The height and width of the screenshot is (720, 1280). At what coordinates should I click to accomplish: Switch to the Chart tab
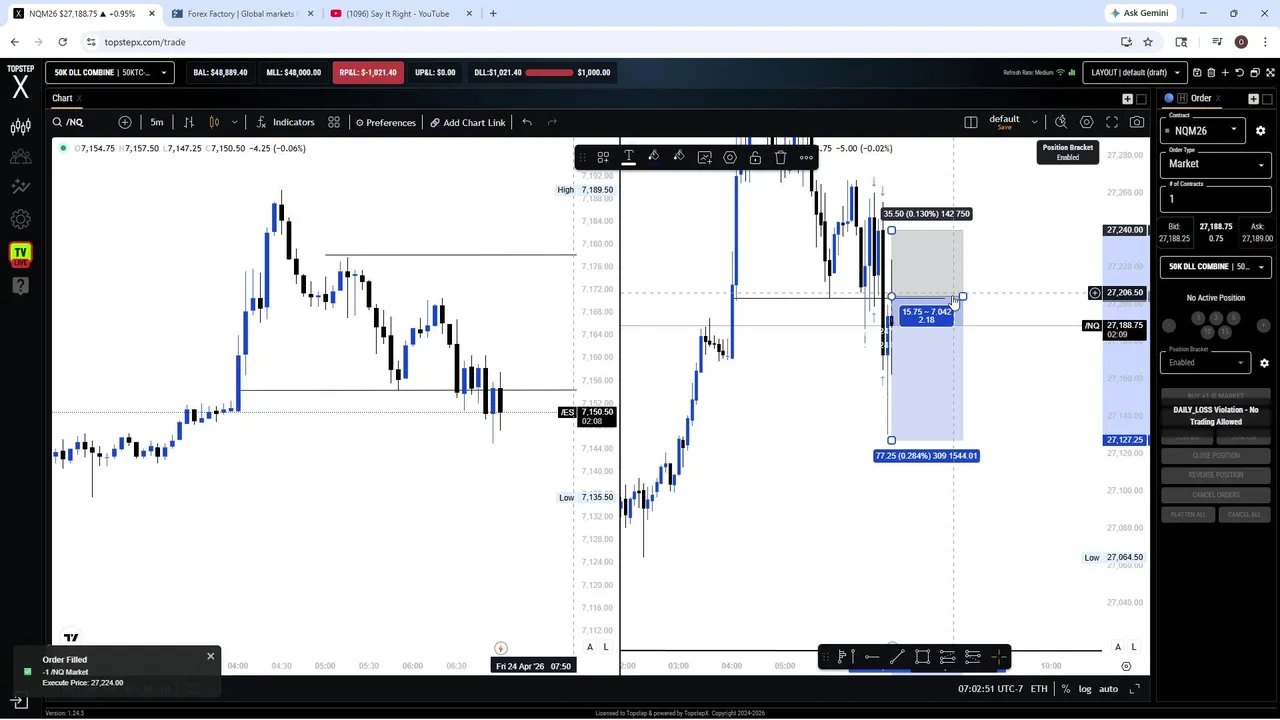click(62, 98)
